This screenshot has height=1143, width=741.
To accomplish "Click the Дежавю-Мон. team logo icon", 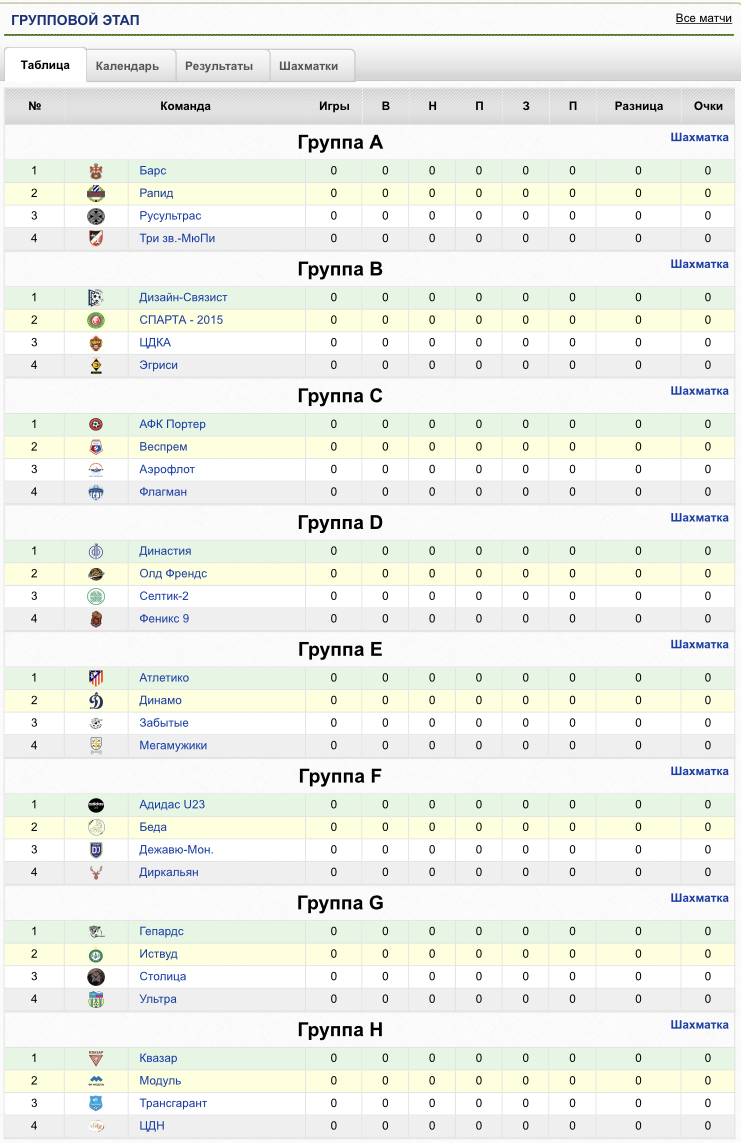I will click(x=96, y=850).
